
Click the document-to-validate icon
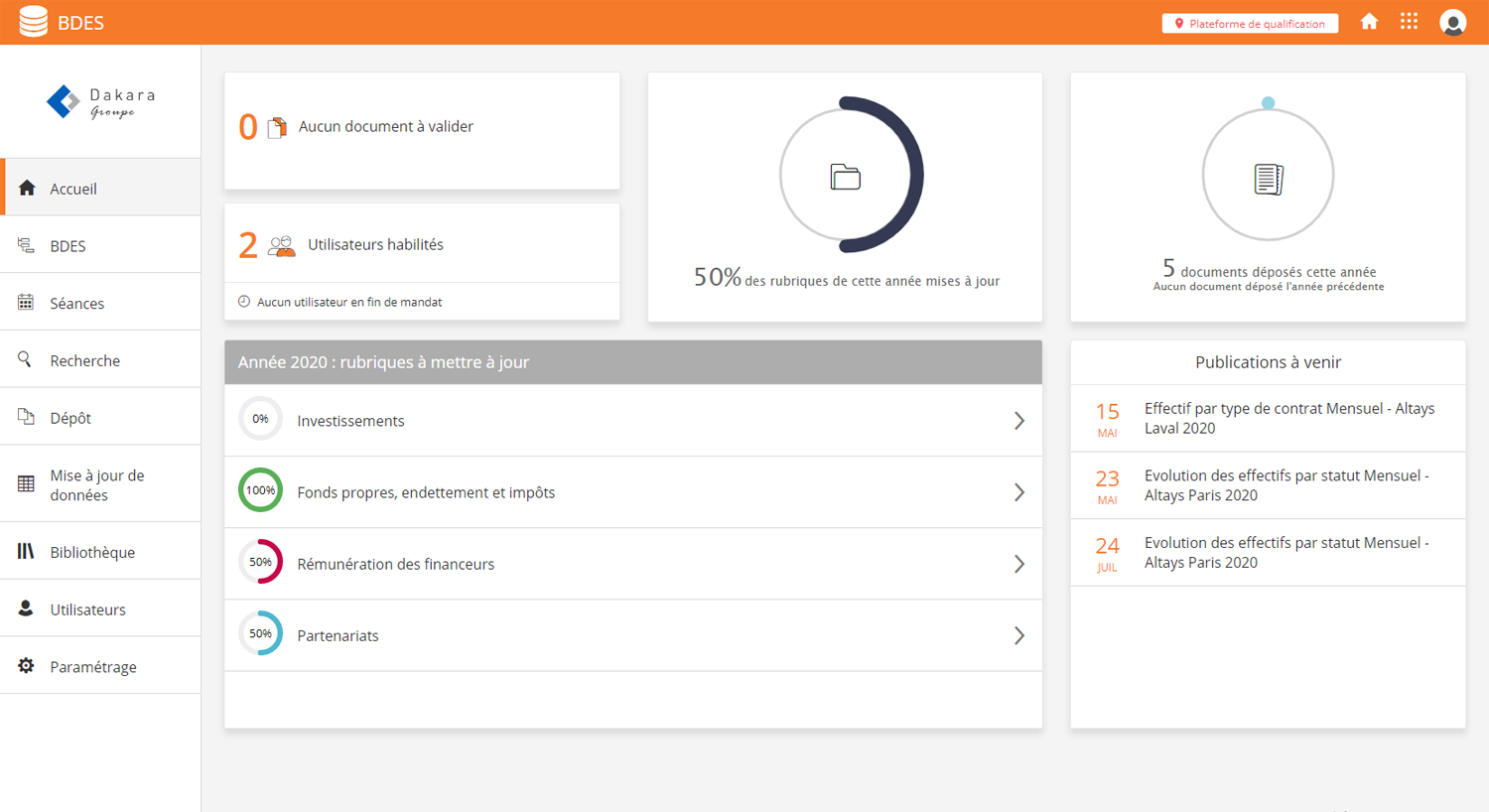click(278, 127)
